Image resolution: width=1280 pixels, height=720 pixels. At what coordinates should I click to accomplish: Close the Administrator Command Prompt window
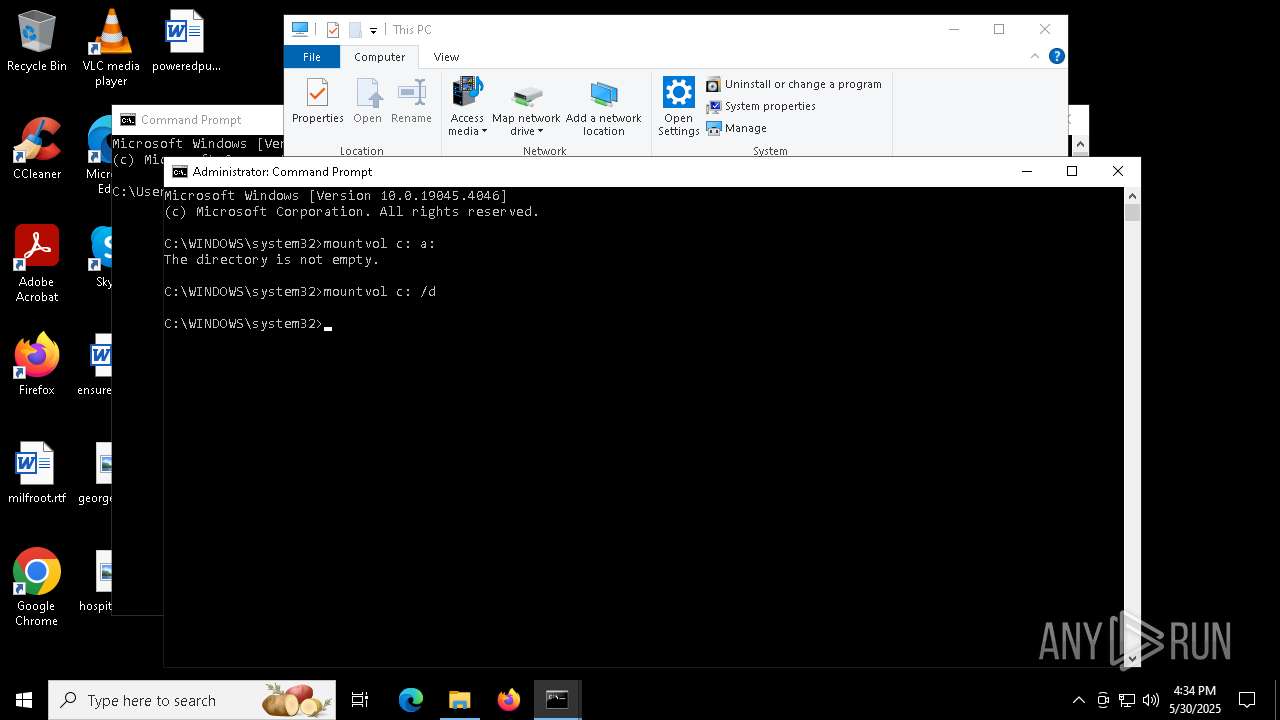(1118, 171)
